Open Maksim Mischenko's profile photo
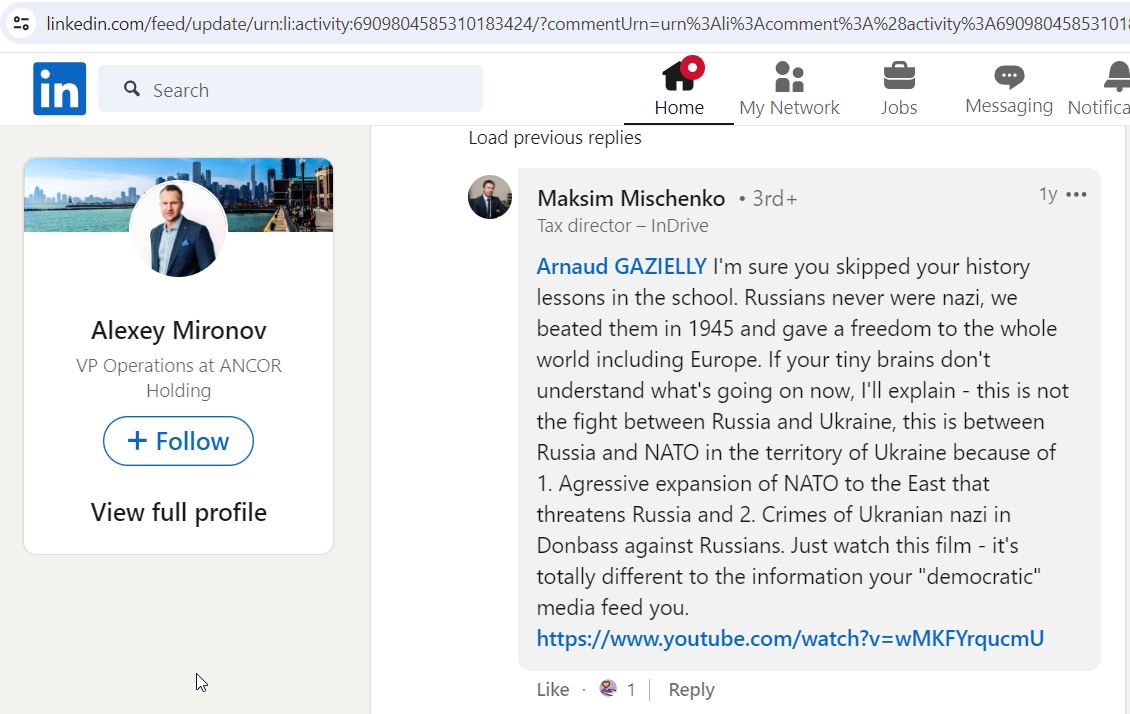Screen dimensions: 1130x714 click(x=490, y=197)
